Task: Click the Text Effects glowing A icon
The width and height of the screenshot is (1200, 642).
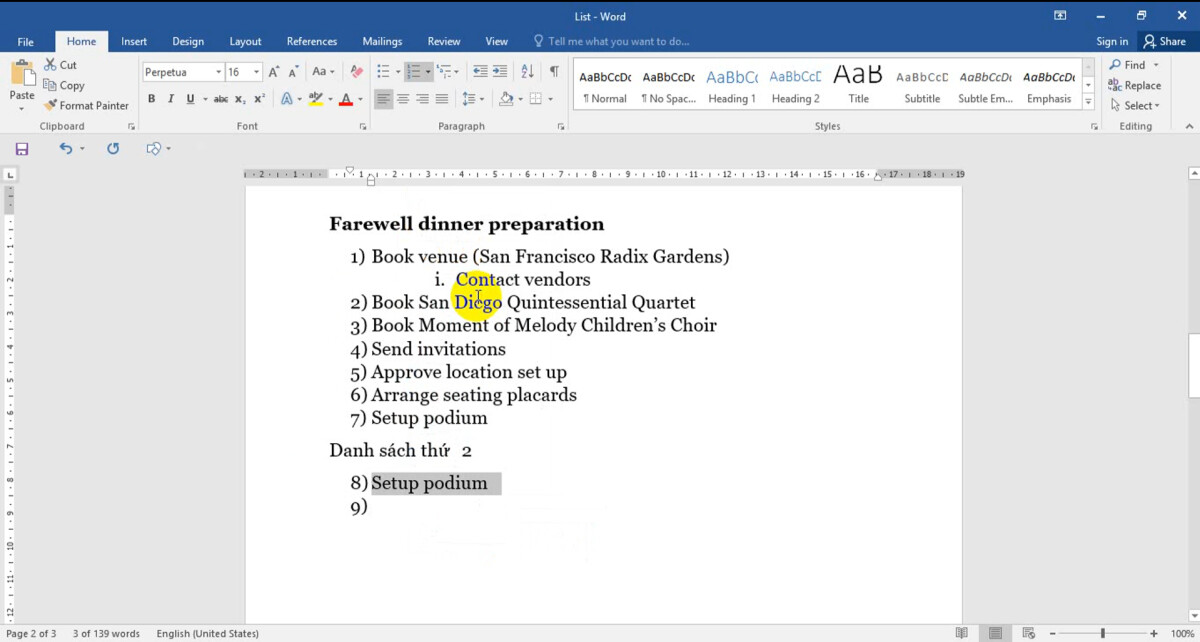Action: (x=286, y=99)
